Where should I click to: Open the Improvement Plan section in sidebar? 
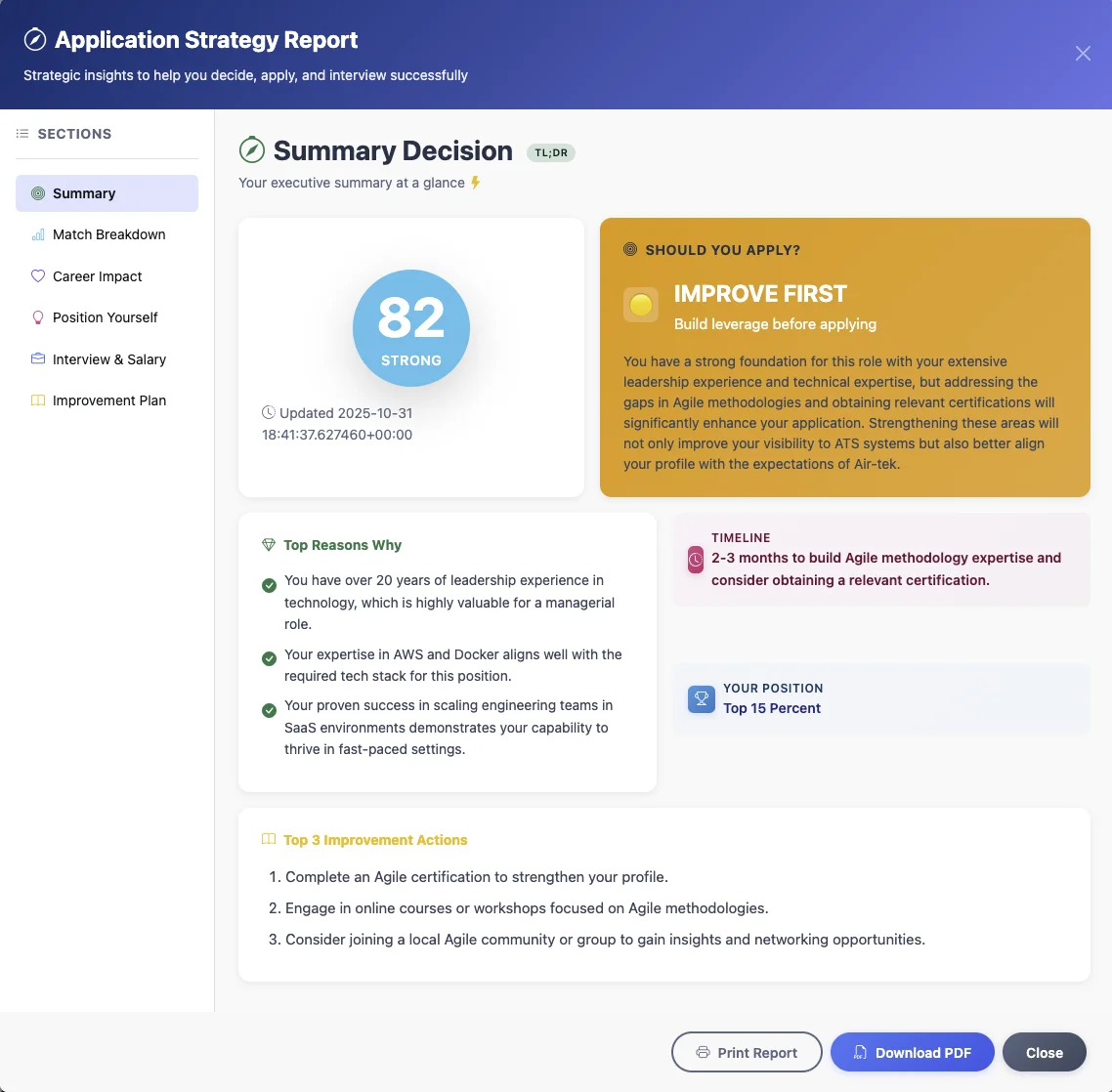pyautogui.click(x=109, y=400)
